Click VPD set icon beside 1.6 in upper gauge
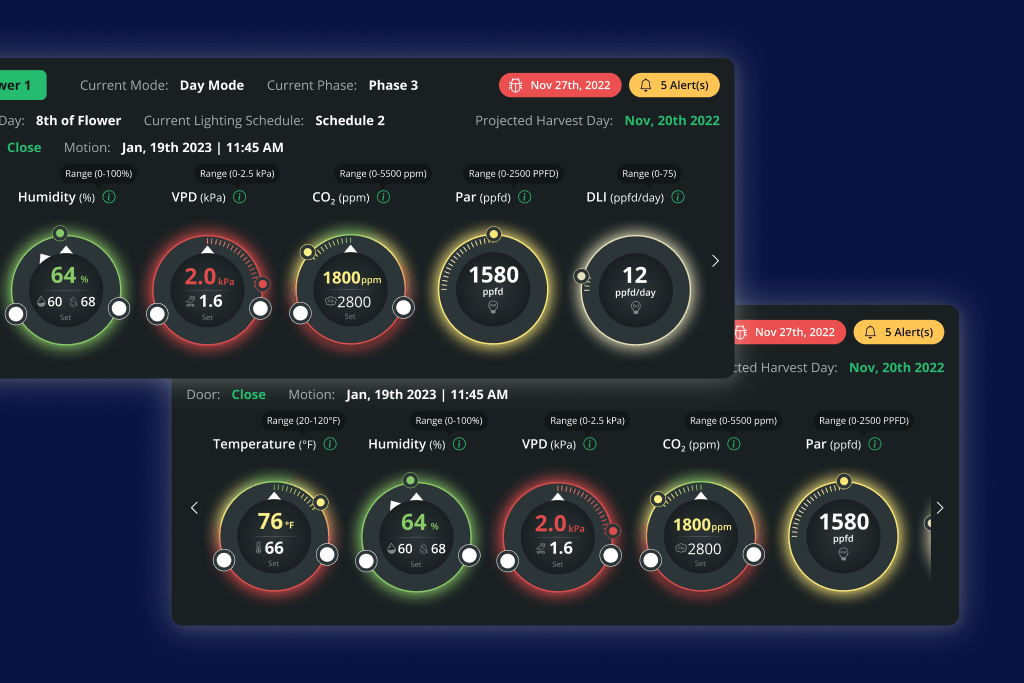The height and width of the screenshot is (683, 1024). (x=191, y=302)
